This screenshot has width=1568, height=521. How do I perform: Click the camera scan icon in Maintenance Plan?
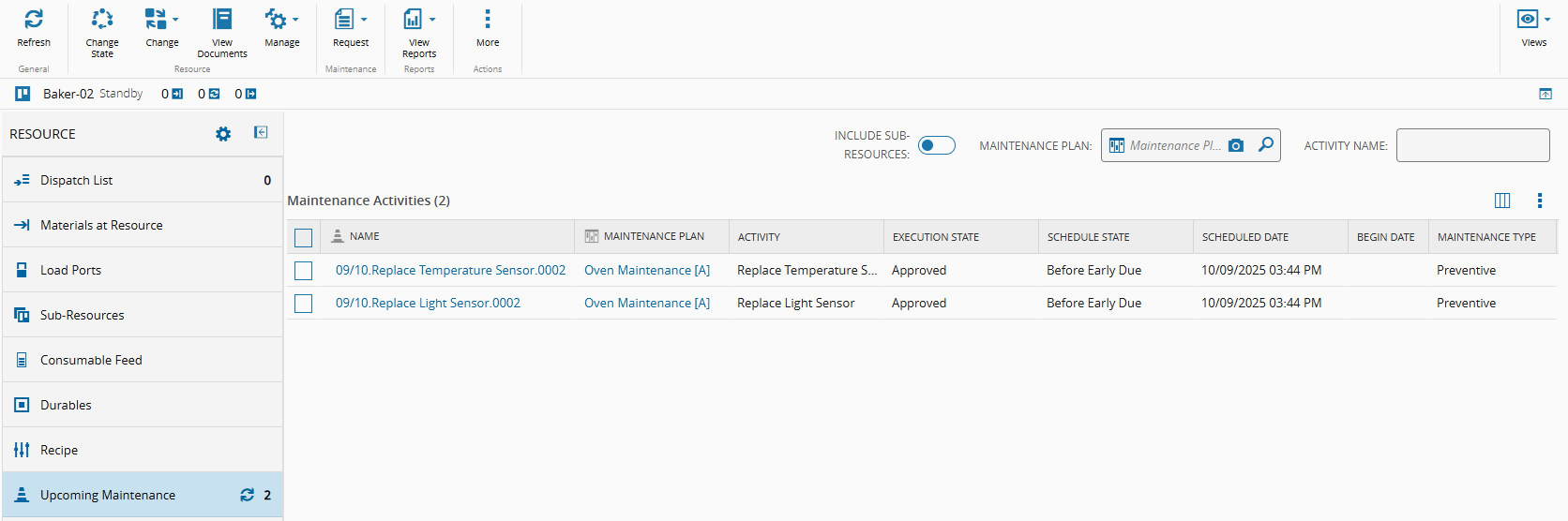tap(1236, 145)
